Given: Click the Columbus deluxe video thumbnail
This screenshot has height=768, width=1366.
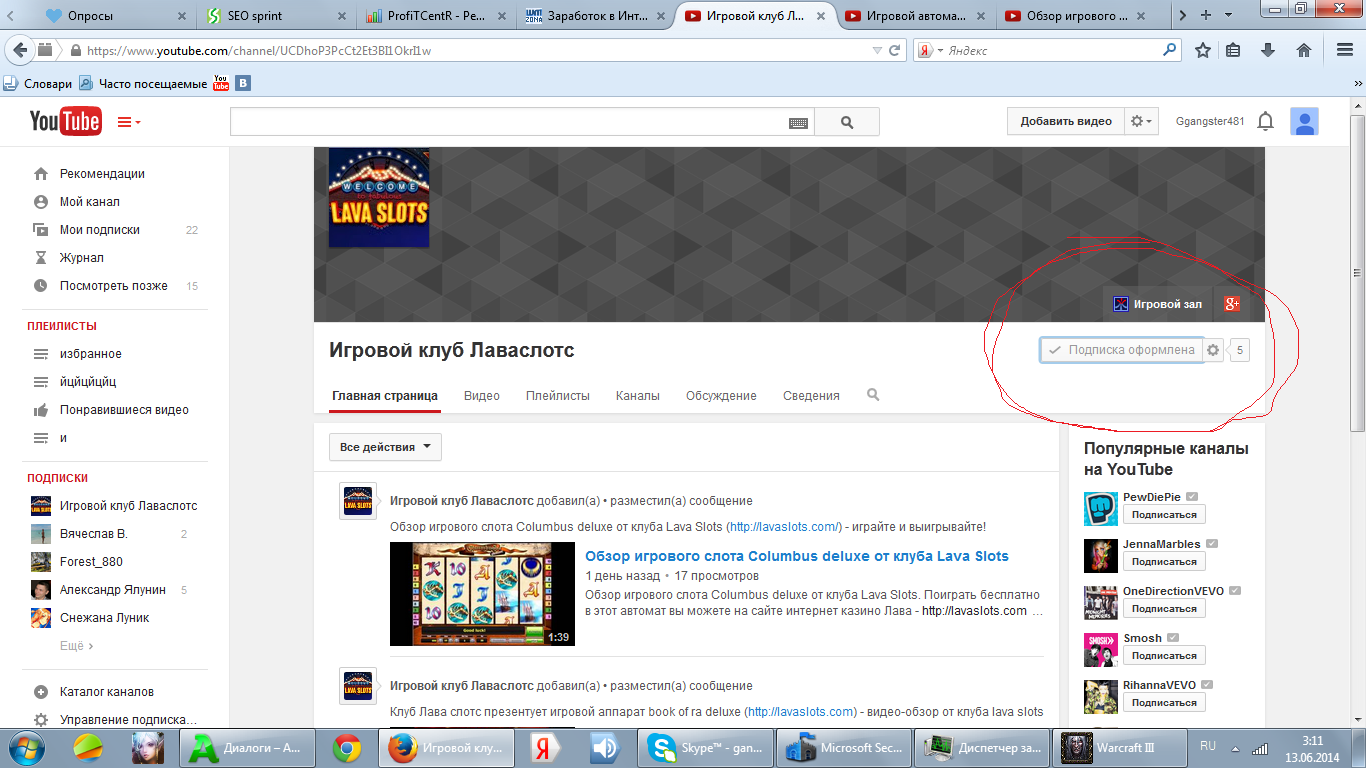Looking at the screenshot, I should [x=482, y=594].
